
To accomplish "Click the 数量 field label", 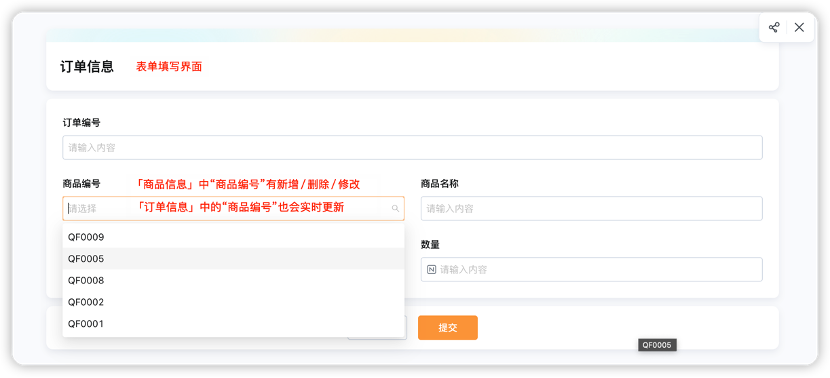I will pyautogui.click(x=430, y=245).
